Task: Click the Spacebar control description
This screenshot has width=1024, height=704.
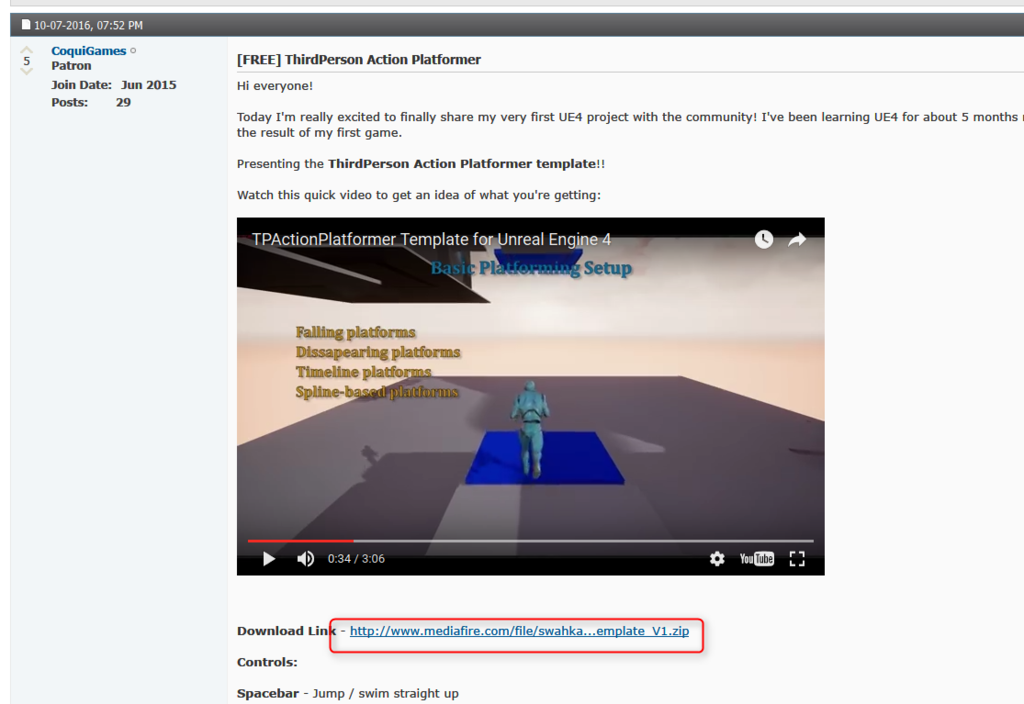Action: 347,694
